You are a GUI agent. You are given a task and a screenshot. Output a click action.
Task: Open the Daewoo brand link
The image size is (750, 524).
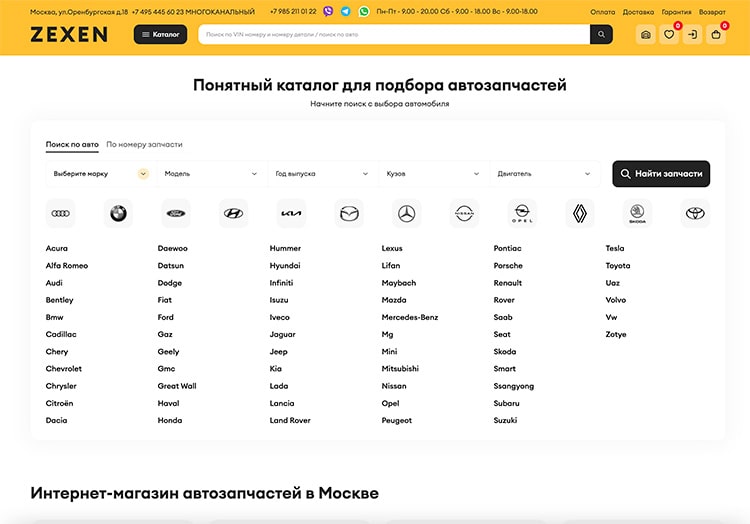[x=173, y=248]
